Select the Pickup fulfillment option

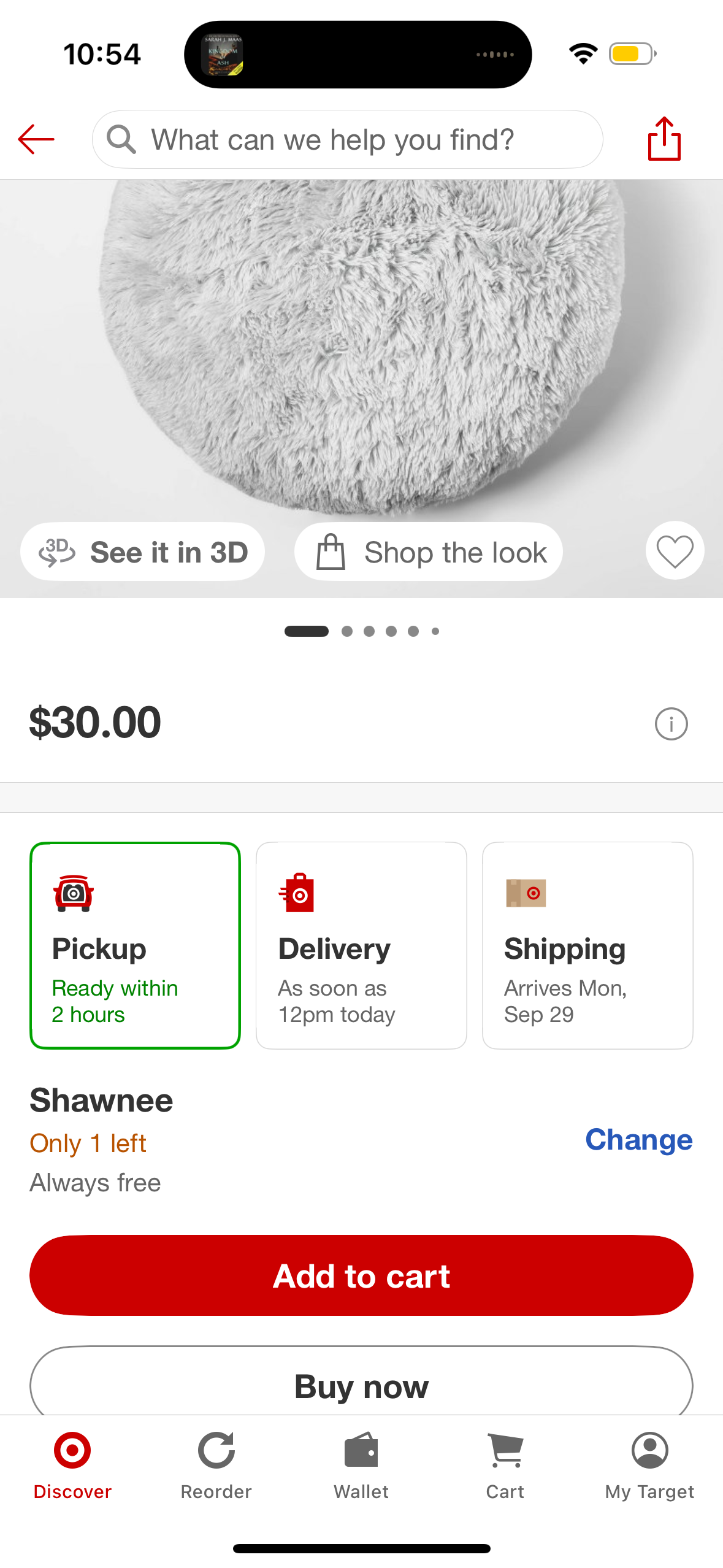[x=135, y=945]
